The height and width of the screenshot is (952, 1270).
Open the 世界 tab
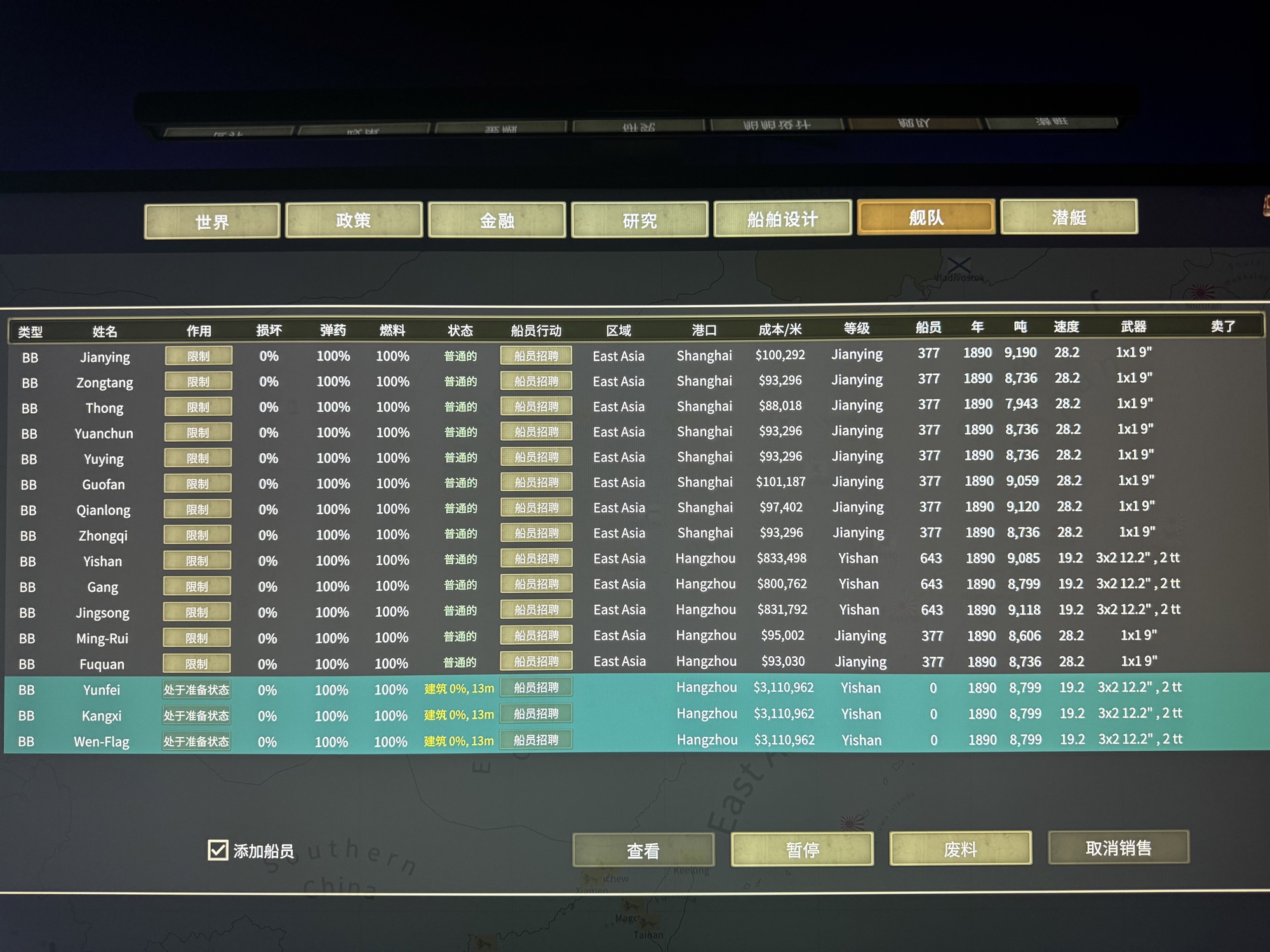212,221
